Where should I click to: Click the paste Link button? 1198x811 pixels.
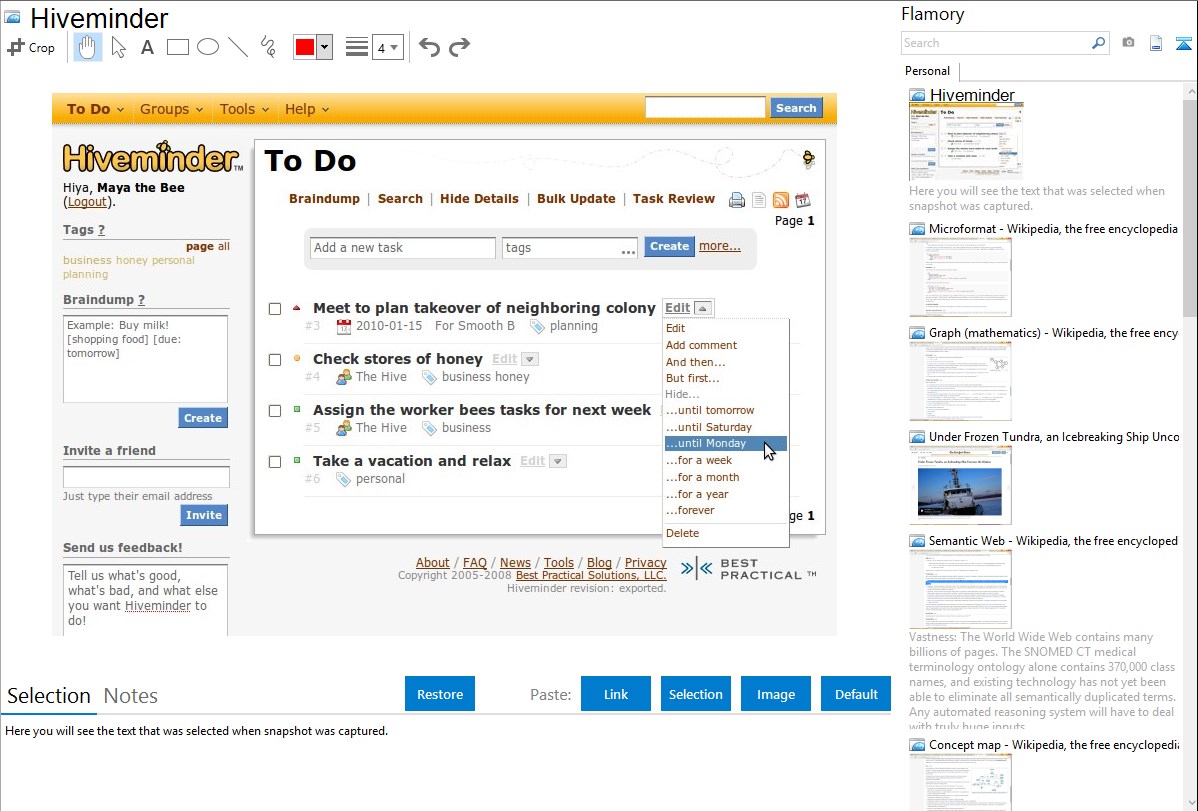click(616, 694)
